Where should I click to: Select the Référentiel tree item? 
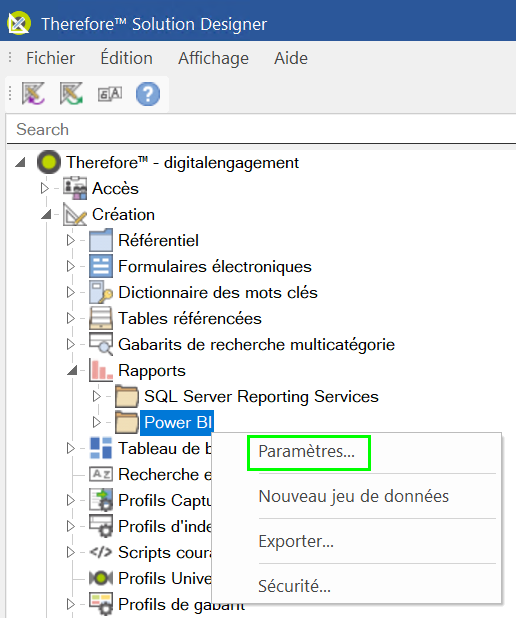point(158,240)
